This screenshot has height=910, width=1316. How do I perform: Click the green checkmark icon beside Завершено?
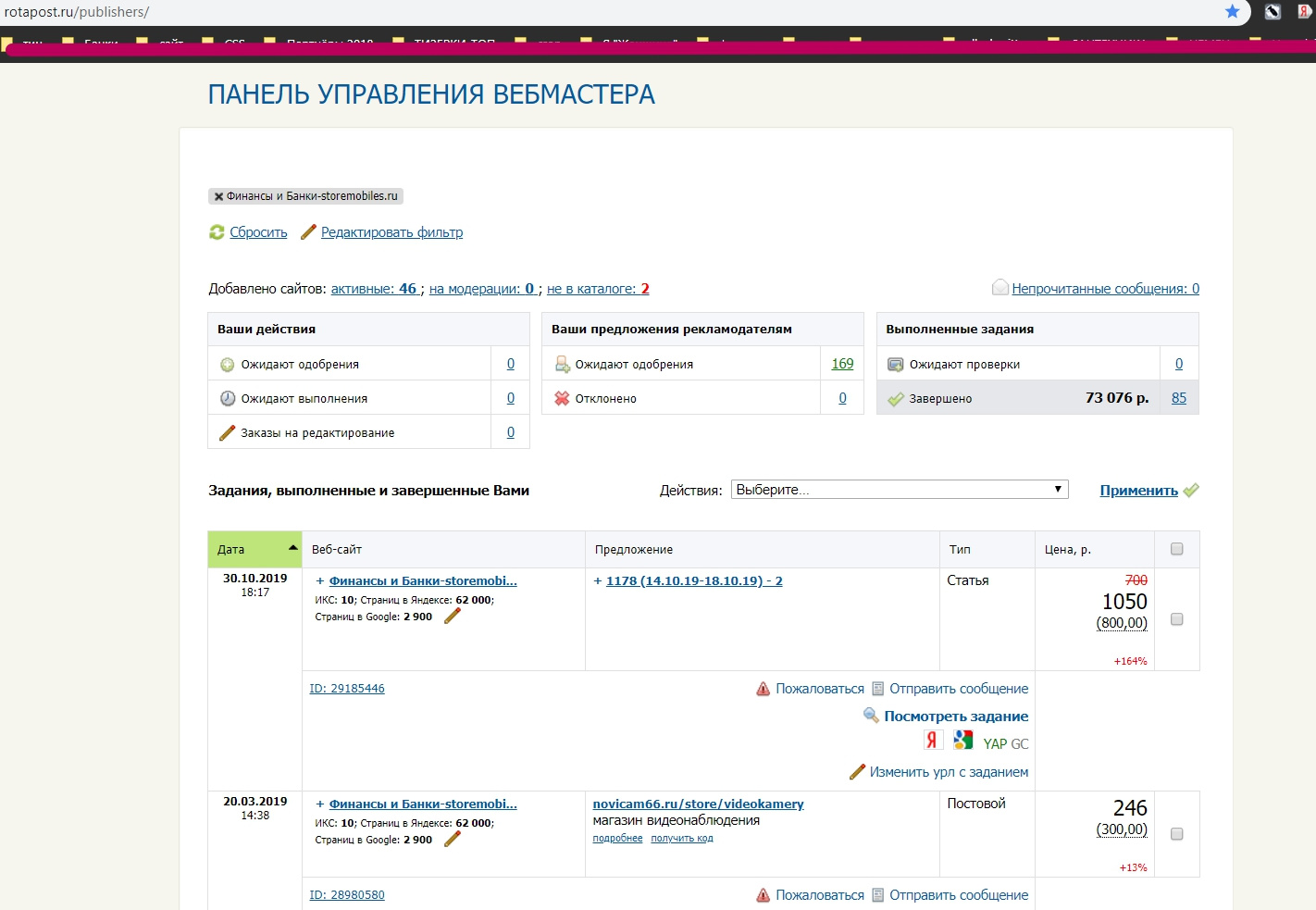pos(895,399)
